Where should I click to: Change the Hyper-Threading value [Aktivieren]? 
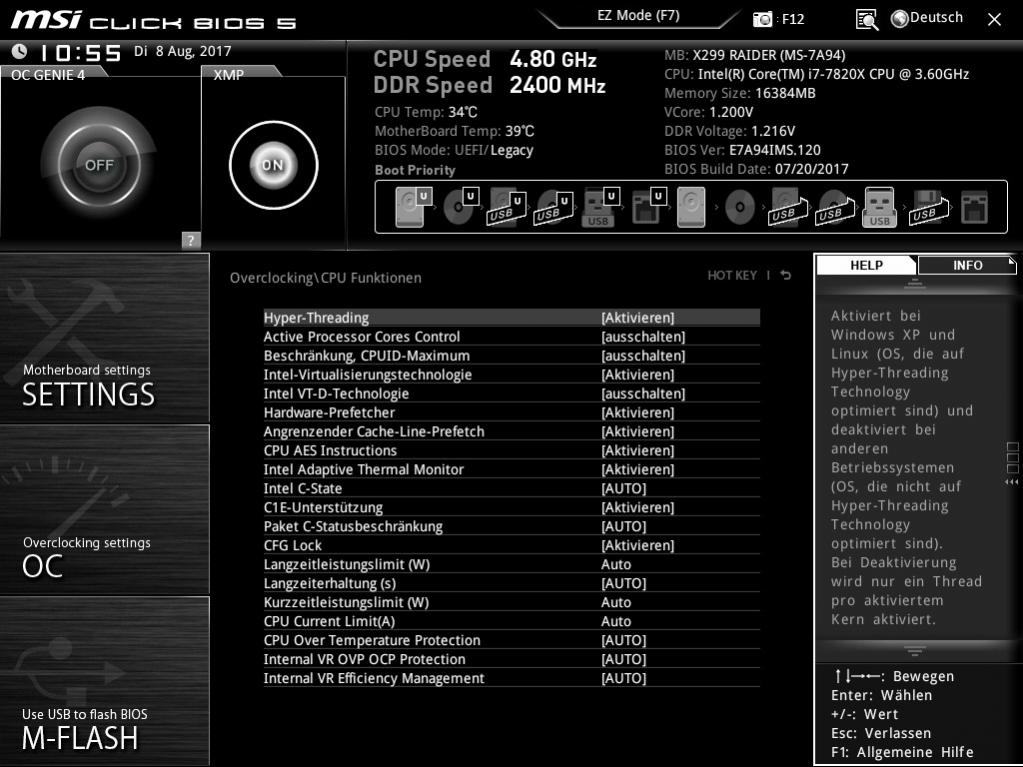coord(638,318)
